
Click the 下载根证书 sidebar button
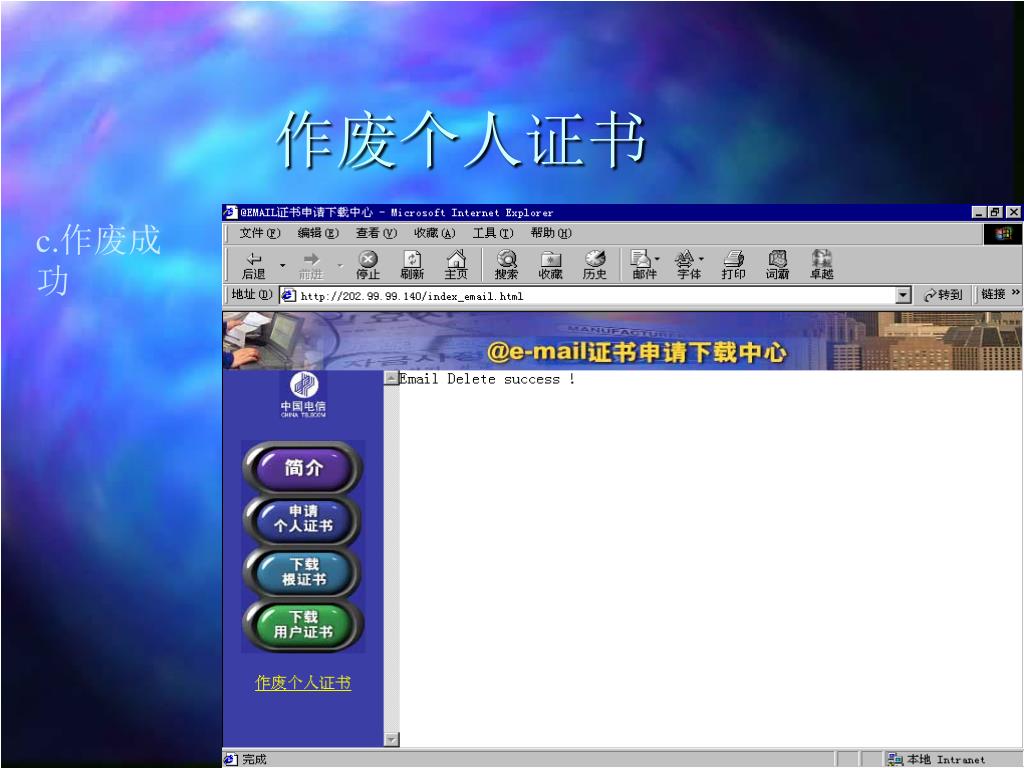(303, 572)
